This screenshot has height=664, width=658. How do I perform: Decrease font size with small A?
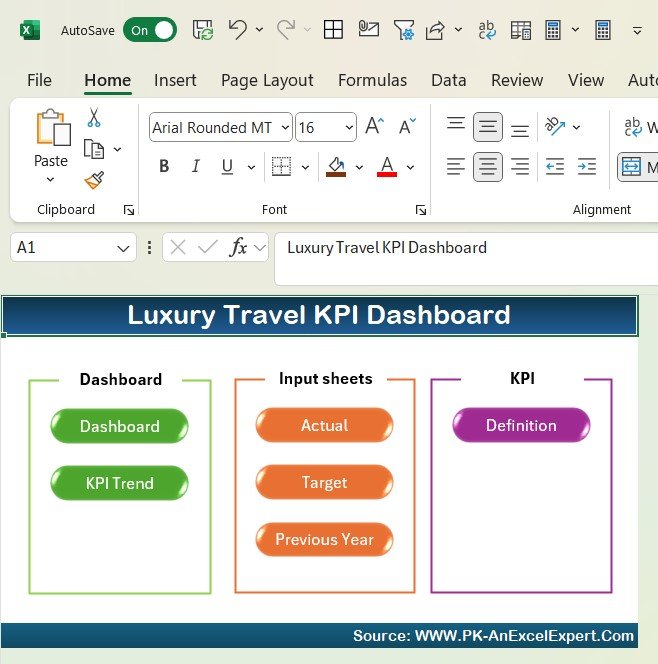407,126
